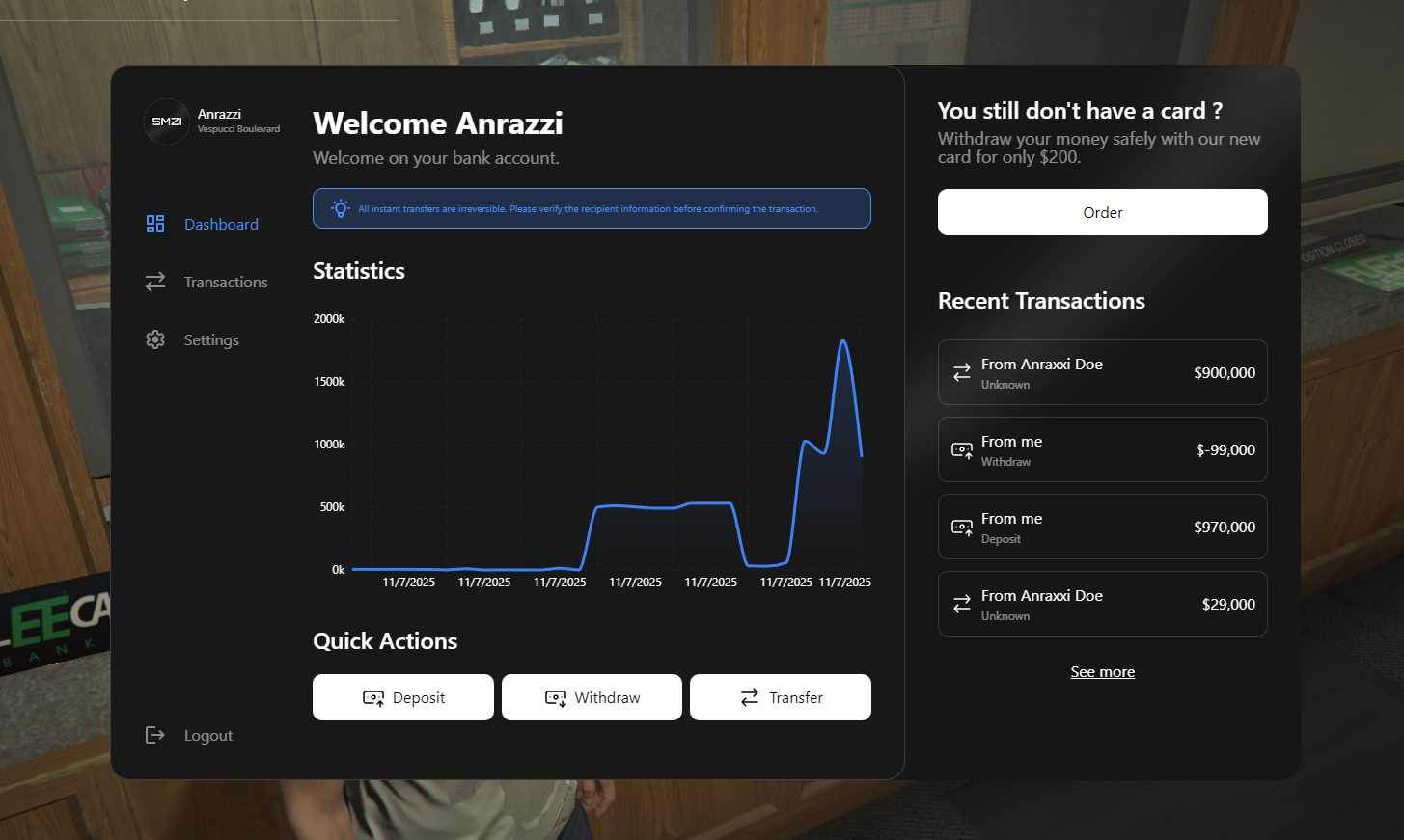Image resolution: width=1404 pixels, height=840 pixels.
Task: Click the SMZI profile avatar
Action: 166,122
